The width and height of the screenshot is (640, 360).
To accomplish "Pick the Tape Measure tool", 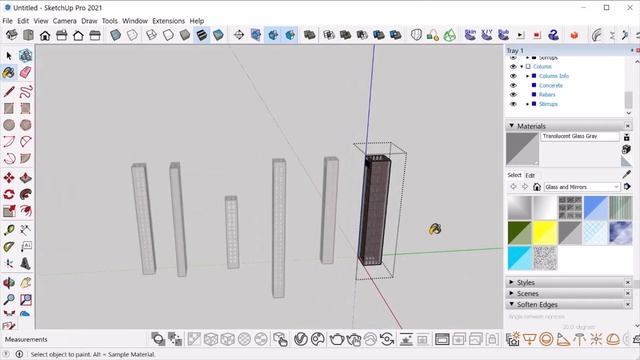I will 9,230.
